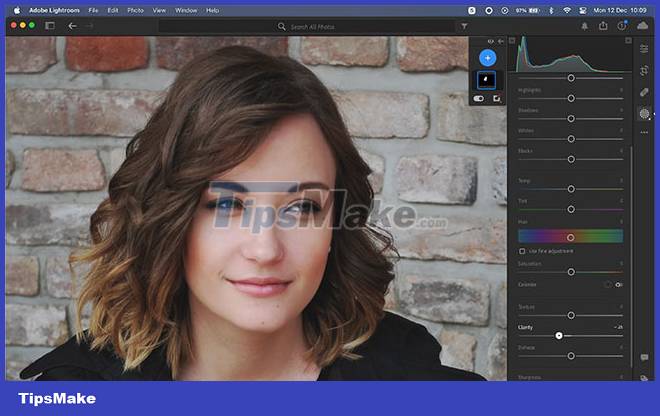Focus the Search All Photos field
660x416 pixels.
click(x=306, y=27)
